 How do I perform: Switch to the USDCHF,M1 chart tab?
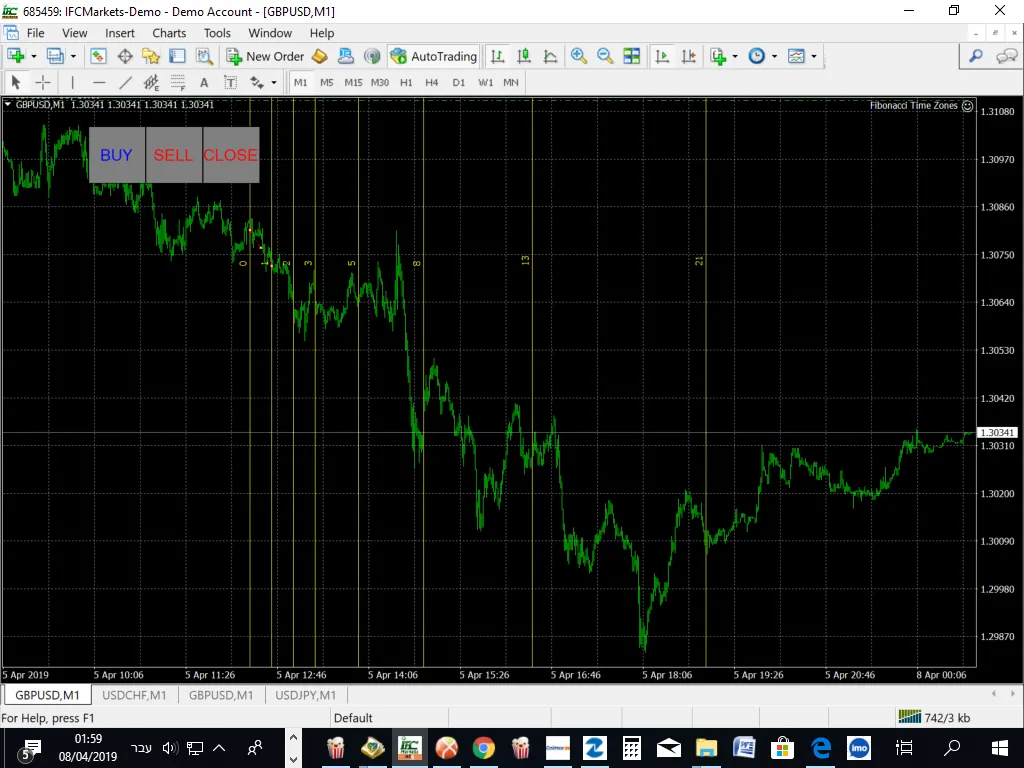click(134, 694)
